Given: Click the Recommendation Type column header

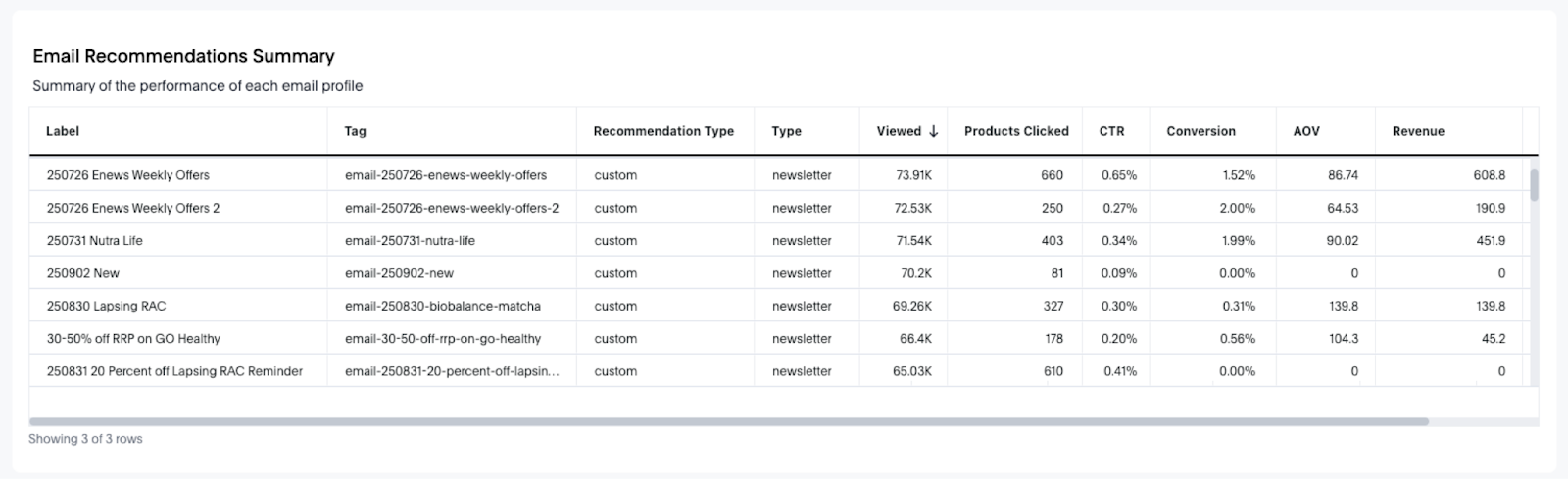Looking at the screenshot, I should click(x=663, y=131).
